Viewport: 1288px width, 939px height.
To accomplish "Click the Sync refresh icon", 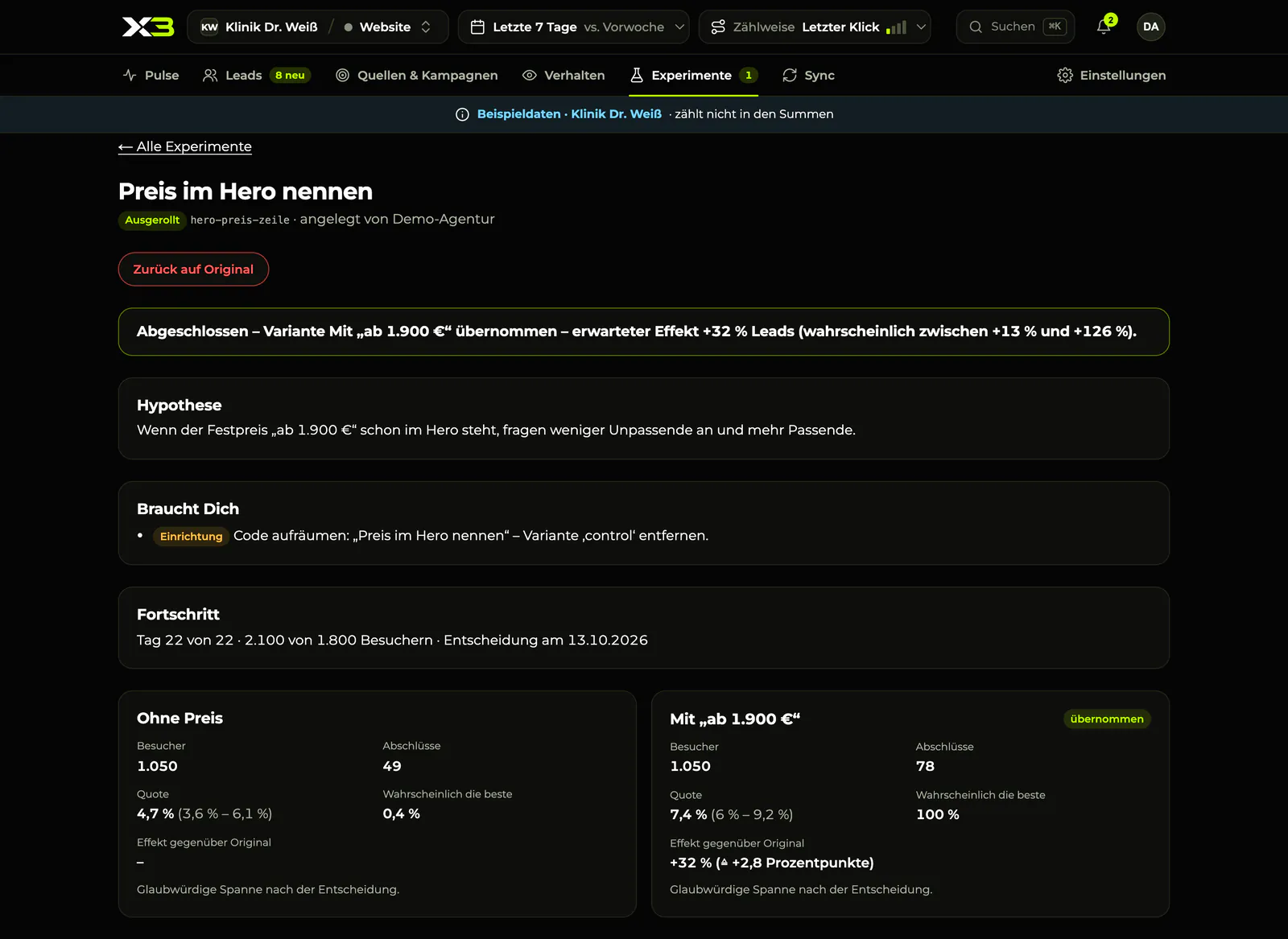I will [x=790, y=75].
